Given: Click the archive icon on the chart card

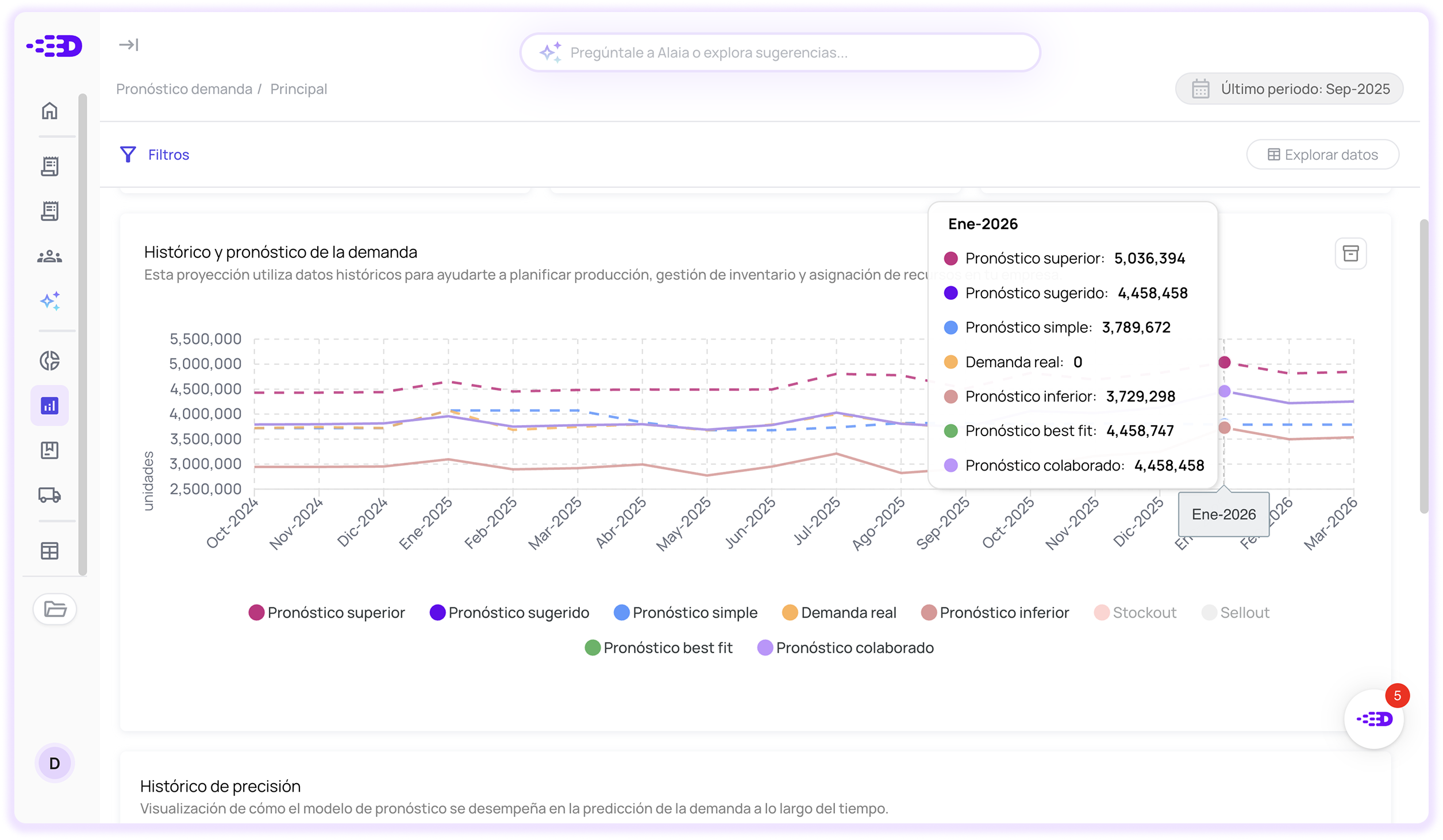Looking at the screenshot, I should coord(1350,253).
